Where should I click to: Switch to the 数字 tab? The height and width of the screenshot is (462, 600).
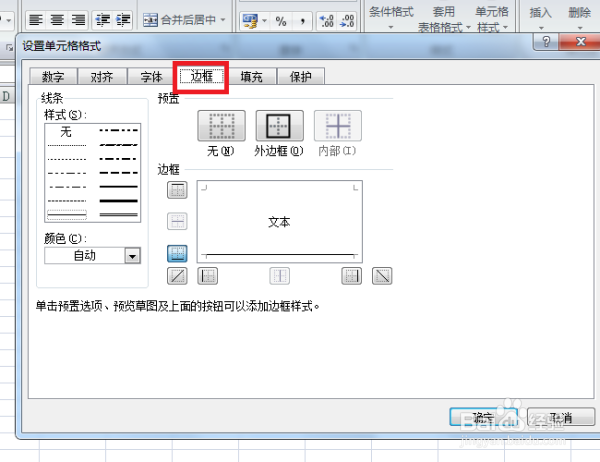click(53, 77)
